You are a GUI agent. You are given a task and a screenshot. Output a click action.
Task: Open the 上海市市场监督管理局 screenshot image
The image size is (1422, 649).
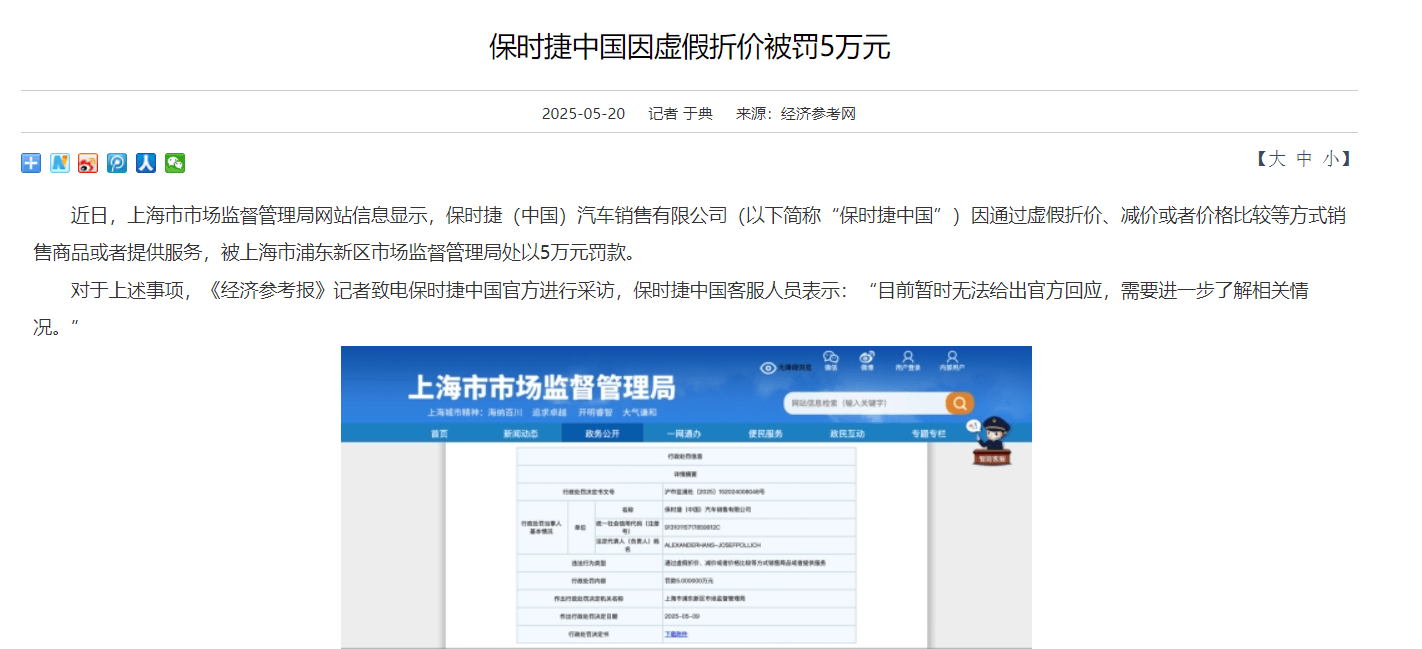686,497
